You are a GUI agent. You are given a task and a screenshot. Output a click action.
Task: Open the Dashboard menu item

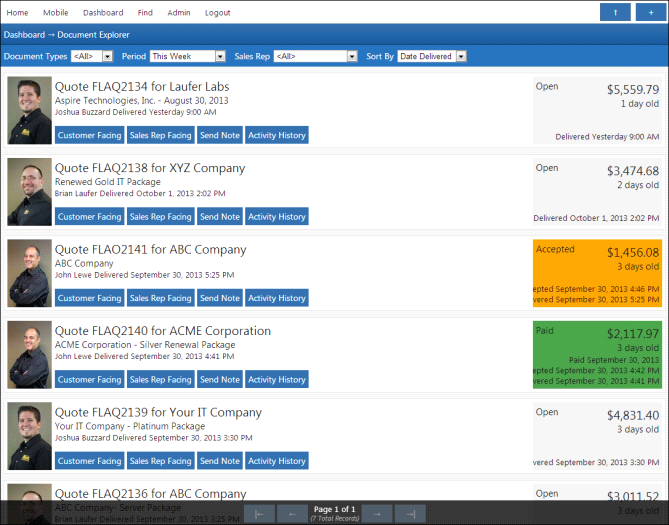click(x=103, y=13)
